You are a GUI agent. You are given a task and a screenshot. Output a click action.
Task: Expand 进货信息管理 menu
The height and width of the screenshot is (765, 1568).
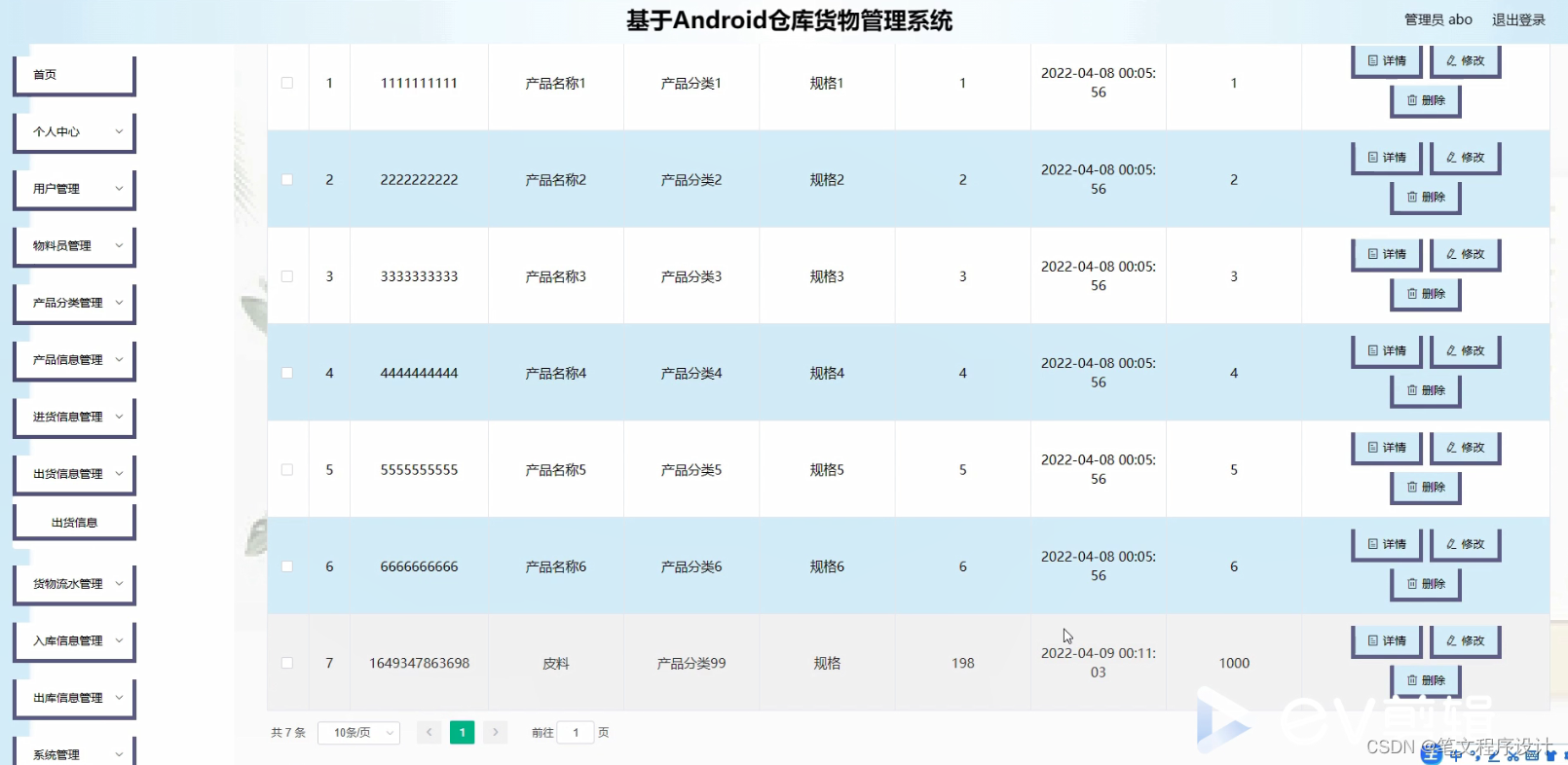tap(74, 417)
